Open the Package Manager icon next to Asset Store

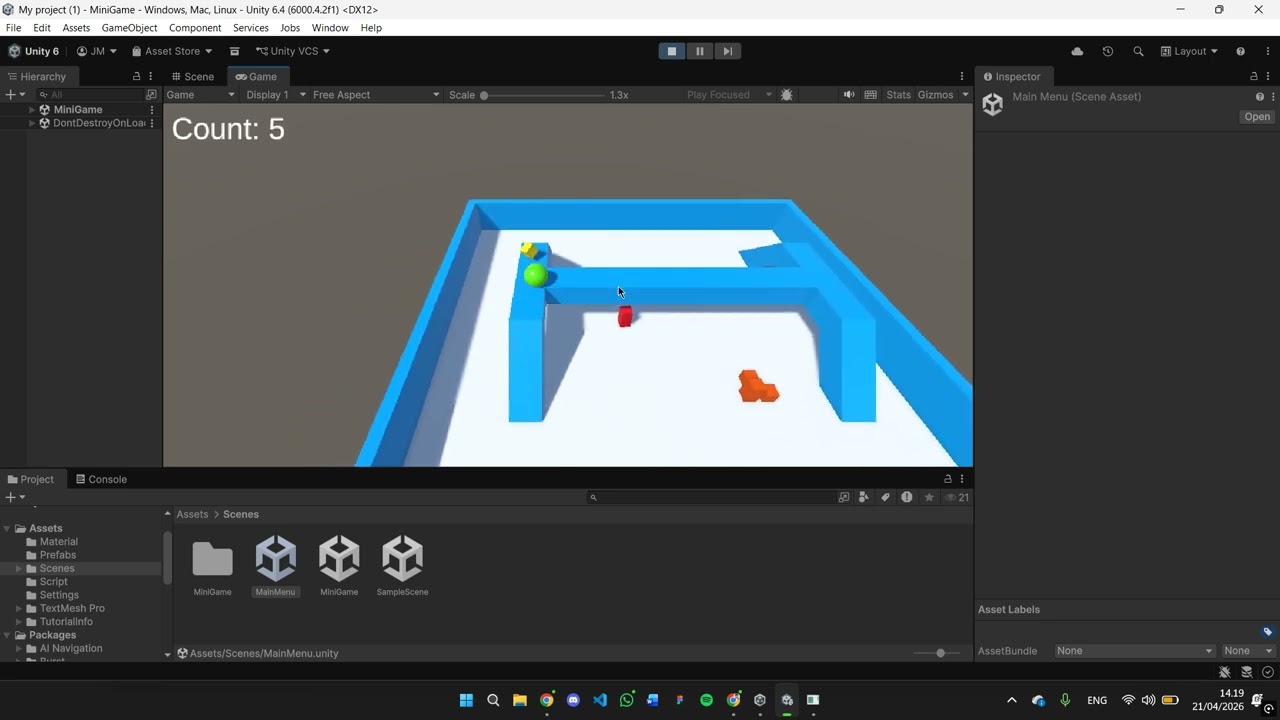[235, 51]
